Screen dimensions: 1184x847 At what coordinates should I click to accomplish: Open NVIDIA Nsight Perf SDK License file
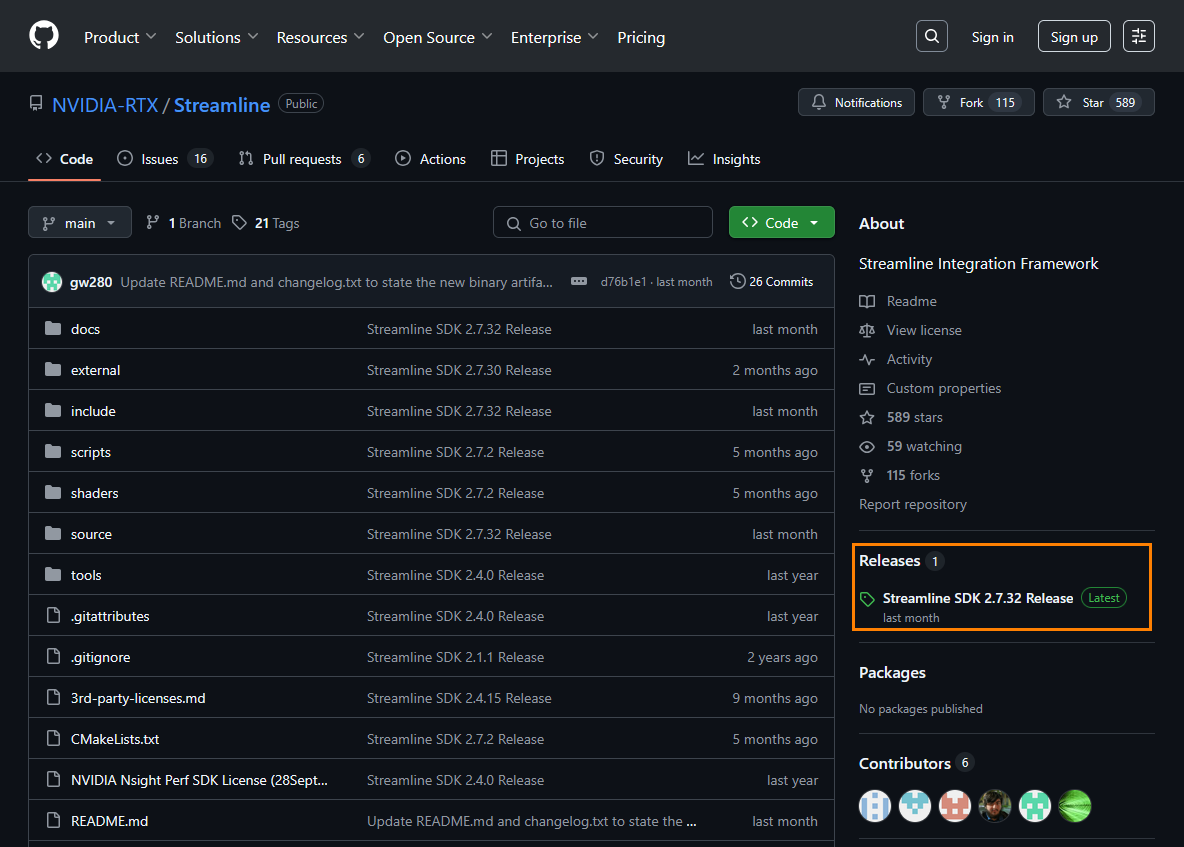coord(199,780)
